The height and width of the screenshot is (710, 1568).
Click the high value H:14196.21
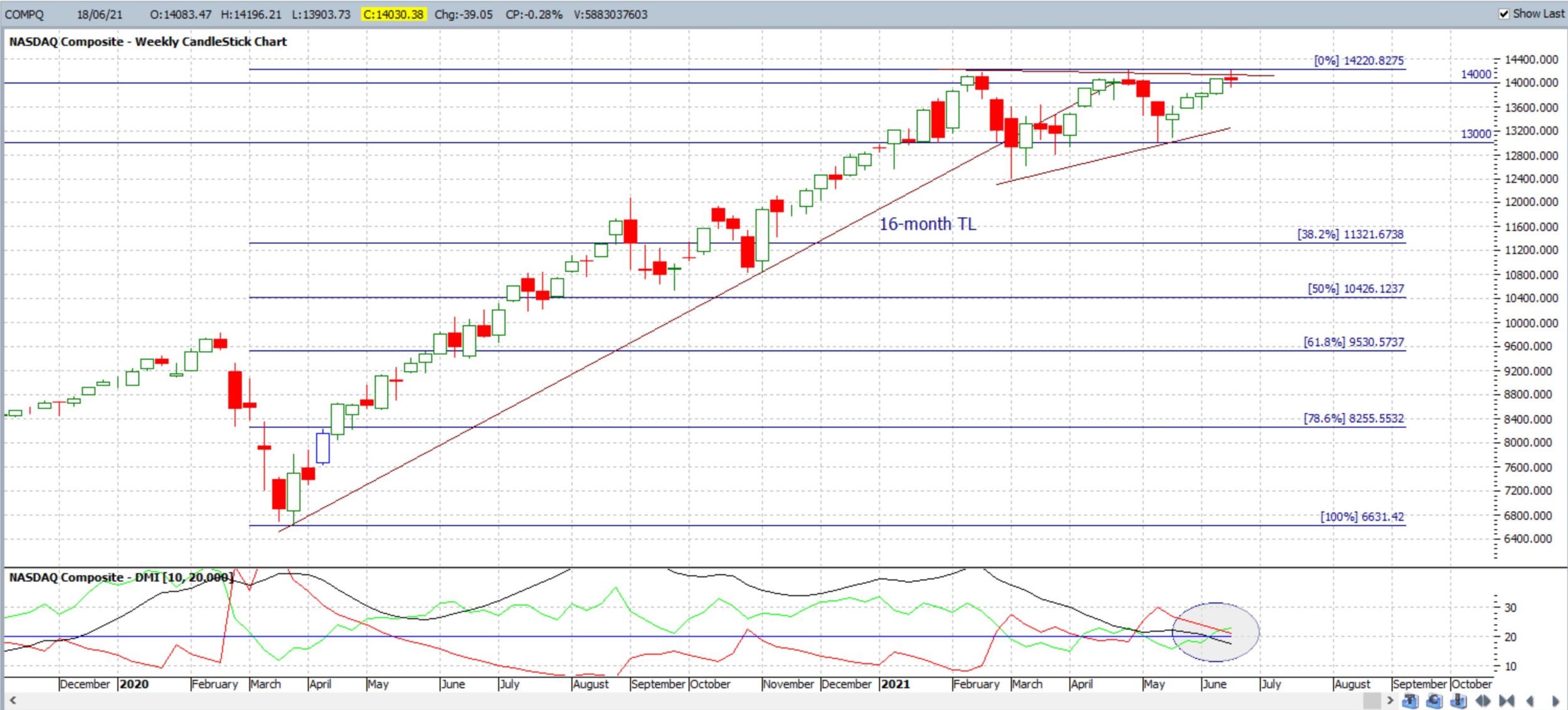tap(251, 14)
